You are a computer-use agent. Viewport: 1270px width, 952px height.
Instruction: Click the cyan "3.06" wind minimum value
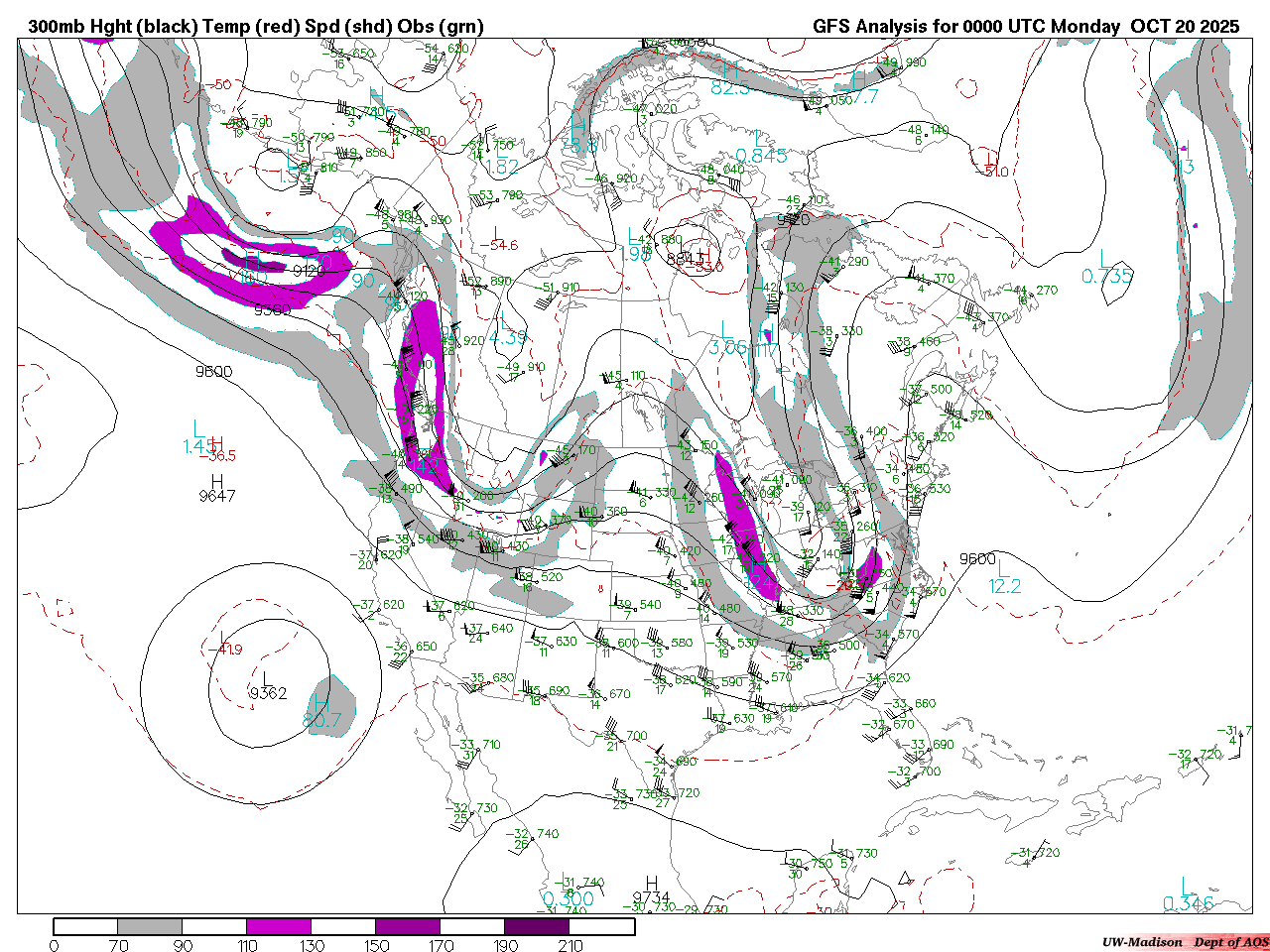pos(727,347)
